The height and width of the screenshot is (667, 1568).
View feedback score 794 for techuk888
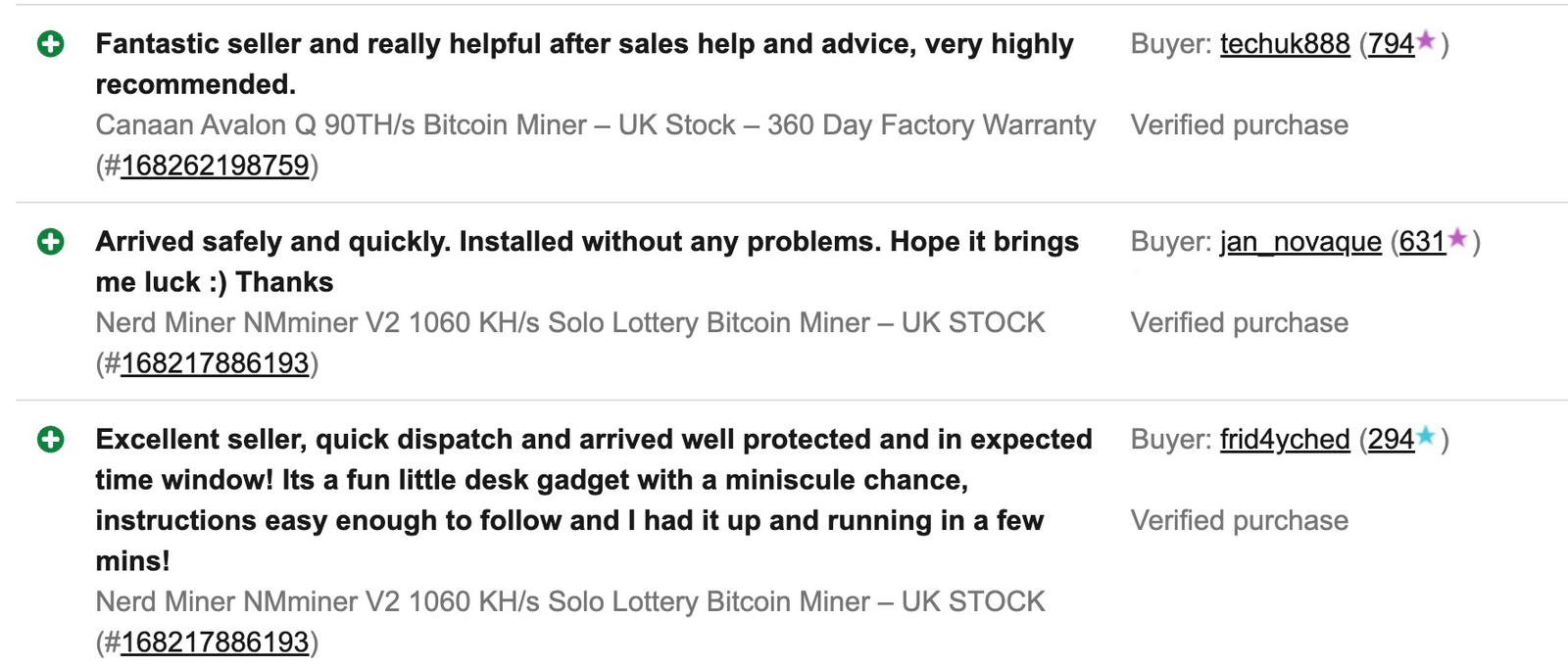(x=1391, y=43)
